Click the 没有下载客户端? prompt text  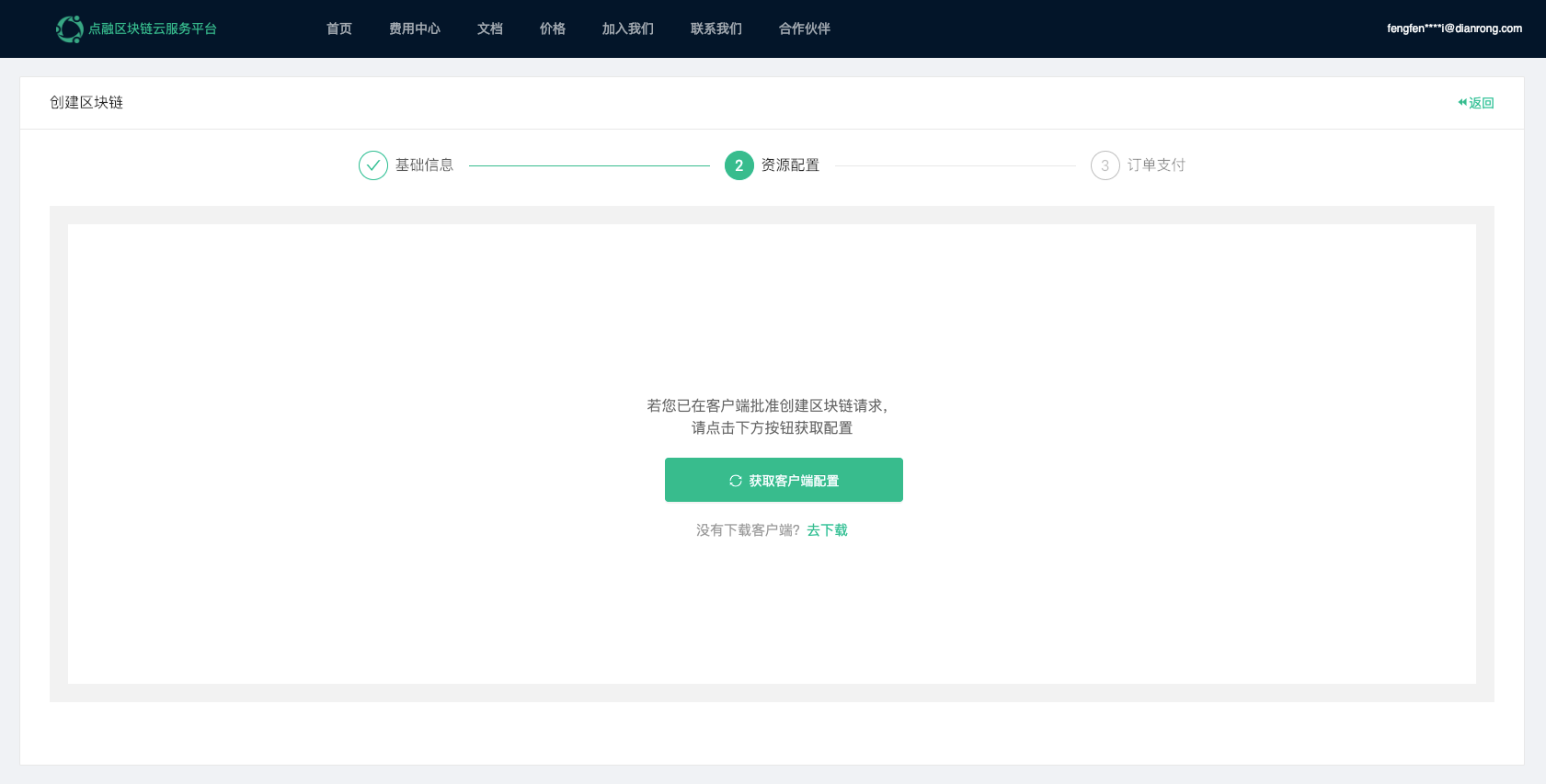click(x=748, y=530)
